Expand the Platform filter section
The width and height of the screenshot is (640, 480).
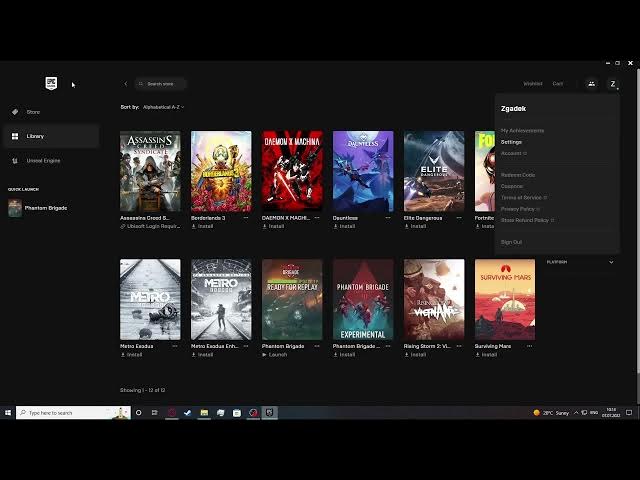[580, 262]
